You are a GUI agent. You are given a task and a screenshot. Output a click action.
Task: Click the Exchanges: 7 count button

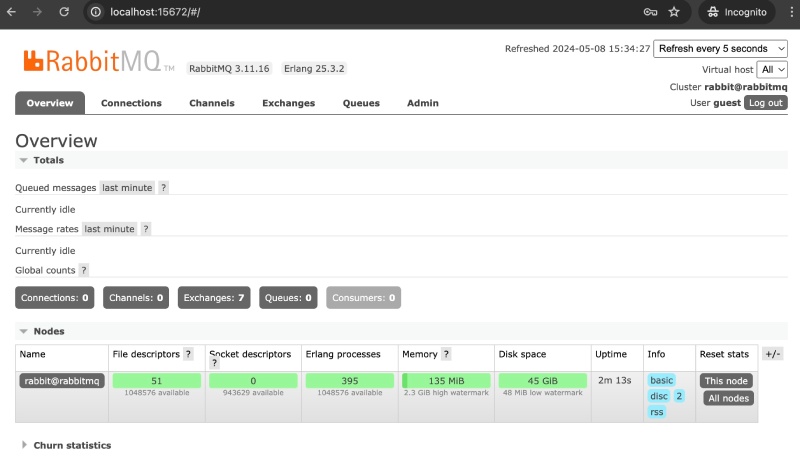tap(214, 298)
